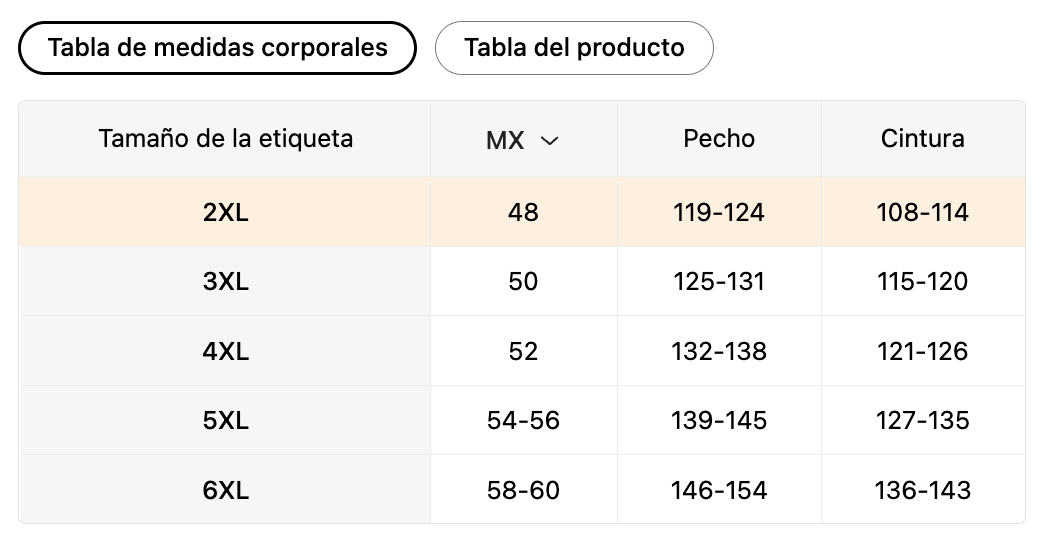The image size is (1038, 540).
Task: Click chest measurement 146-154
Action: [x=719, y=490]
